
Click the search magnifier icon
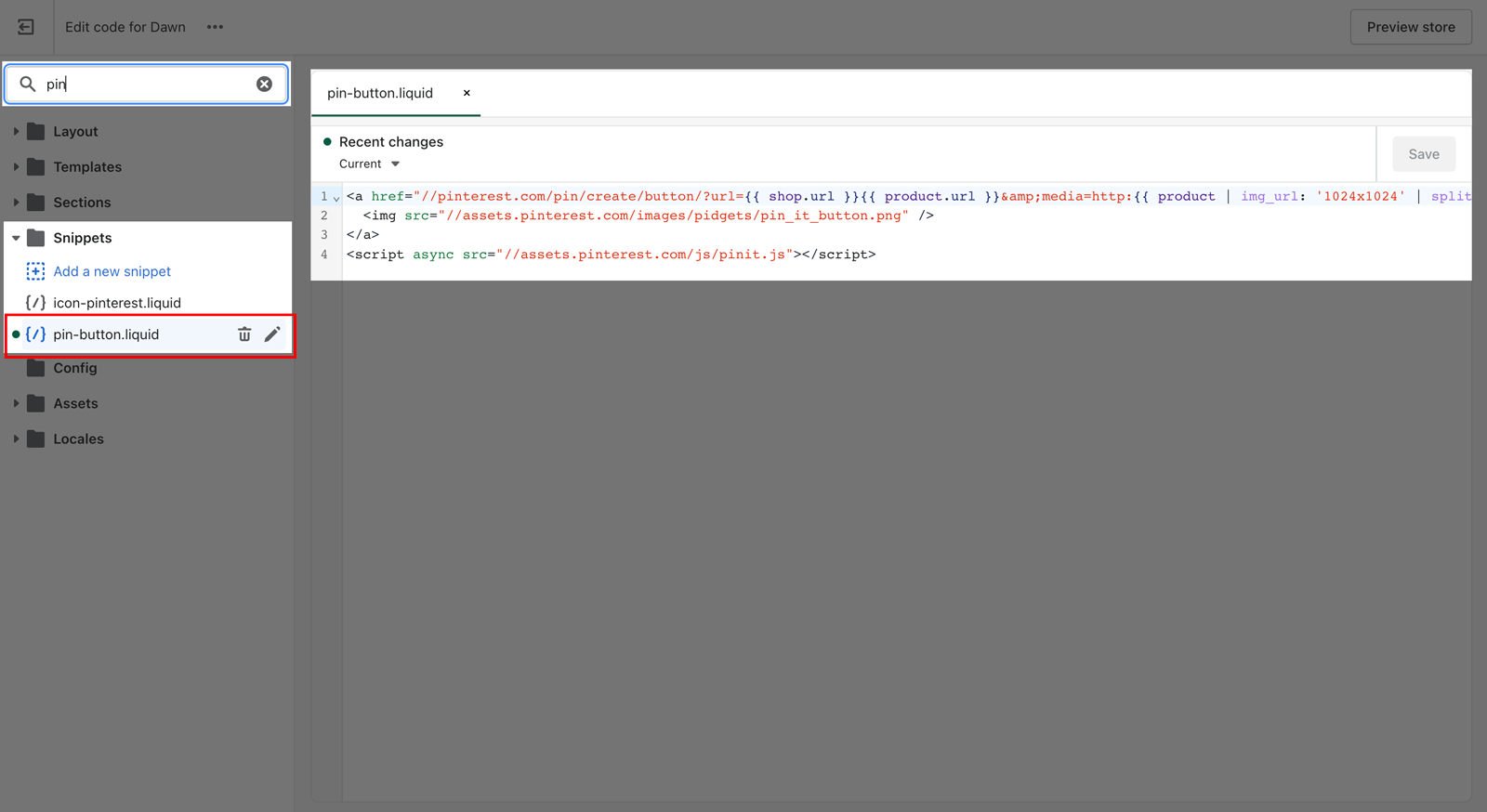coord(28,84)
